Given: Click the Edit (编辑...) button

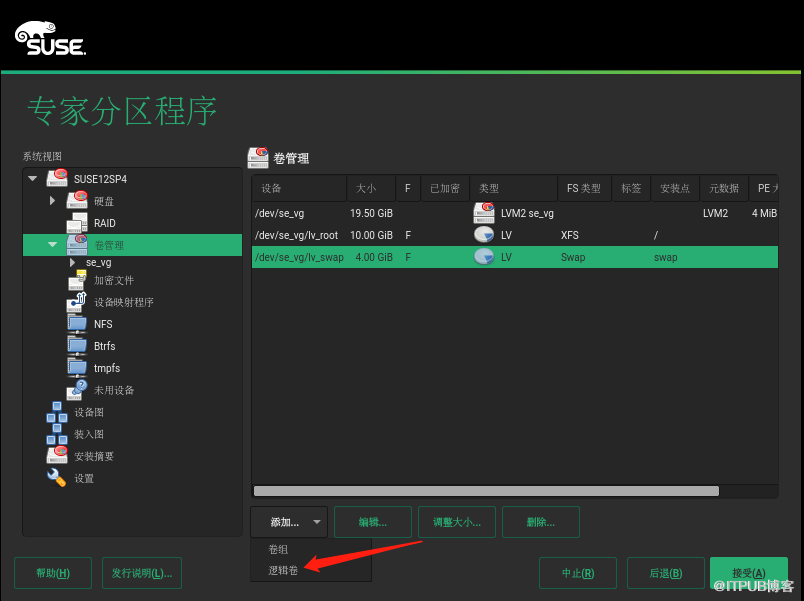Looking at the screenshot, I should coord(373,522).
